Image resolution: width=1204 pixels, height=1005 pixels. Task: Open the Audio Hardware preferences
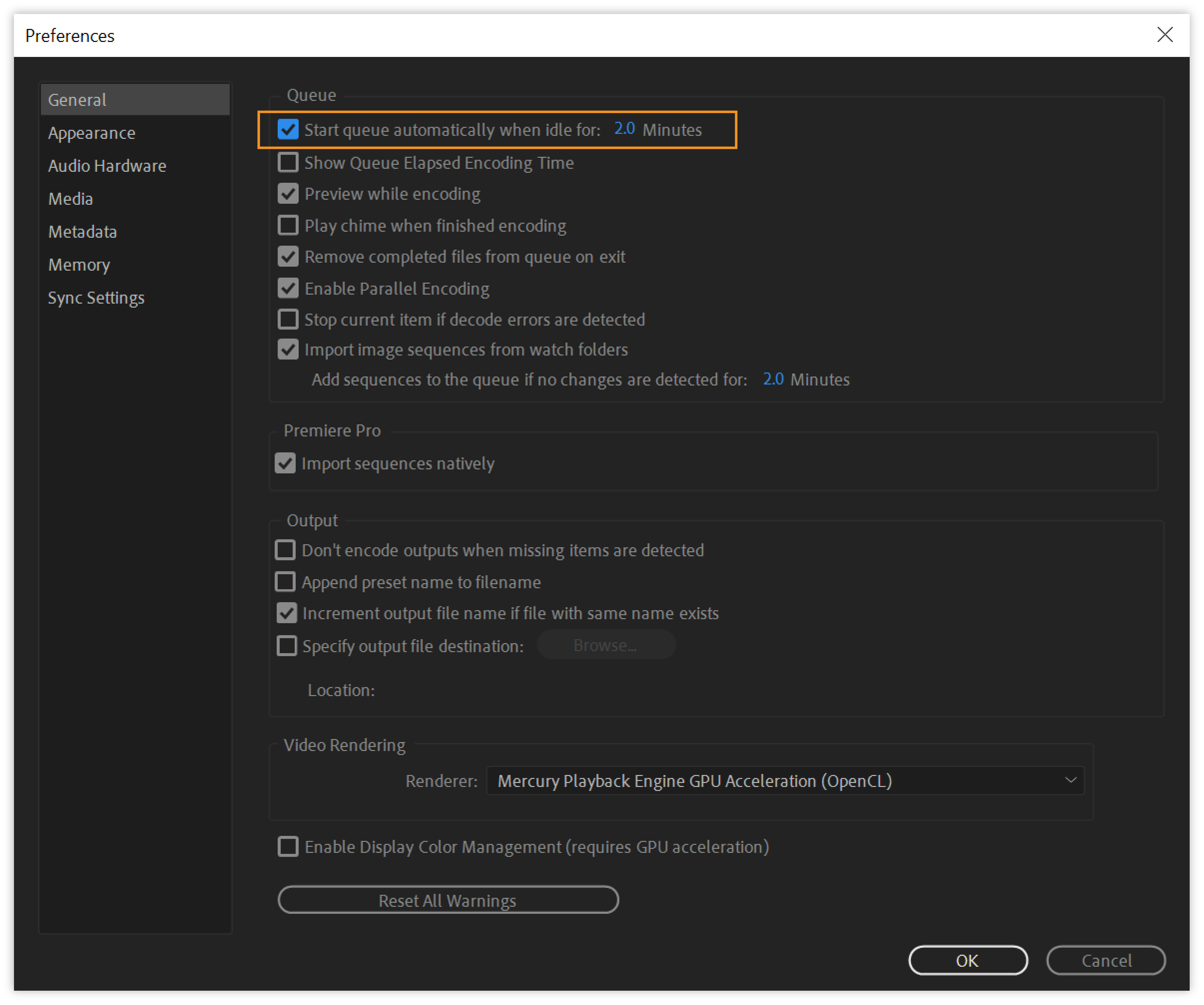pyautogui.click(x=107, y=166)
